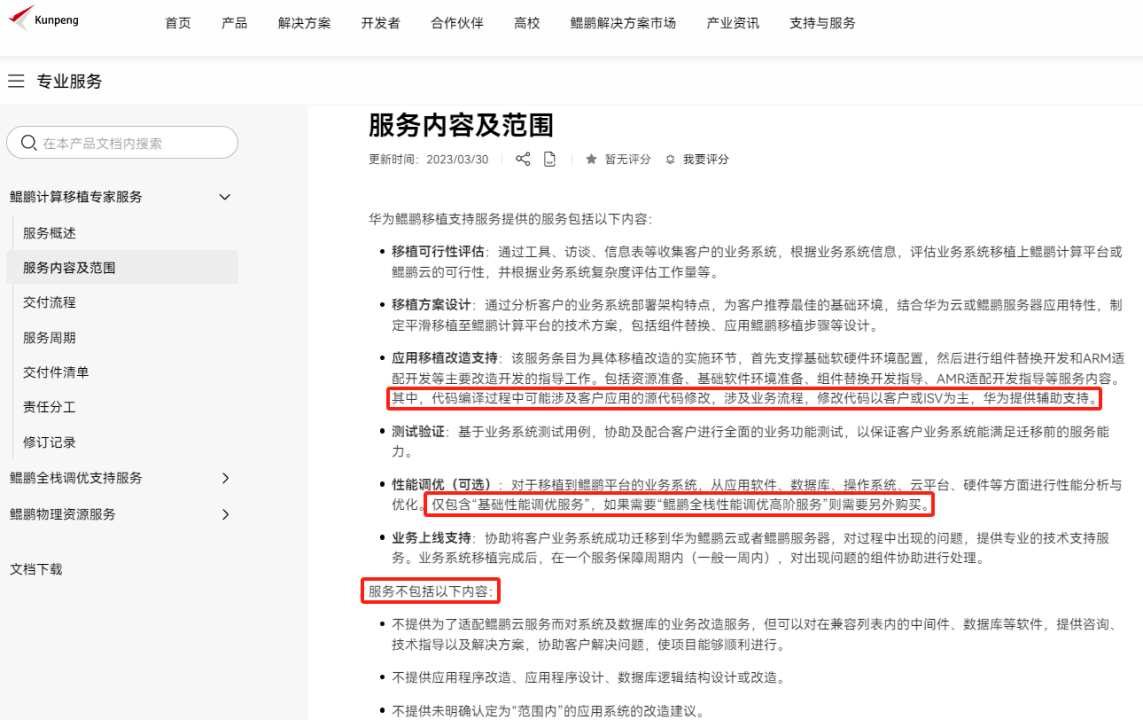Open 高校 navigation menu
The width and height of the screenshot is (1143, 720).
click(x=527, y=23)
